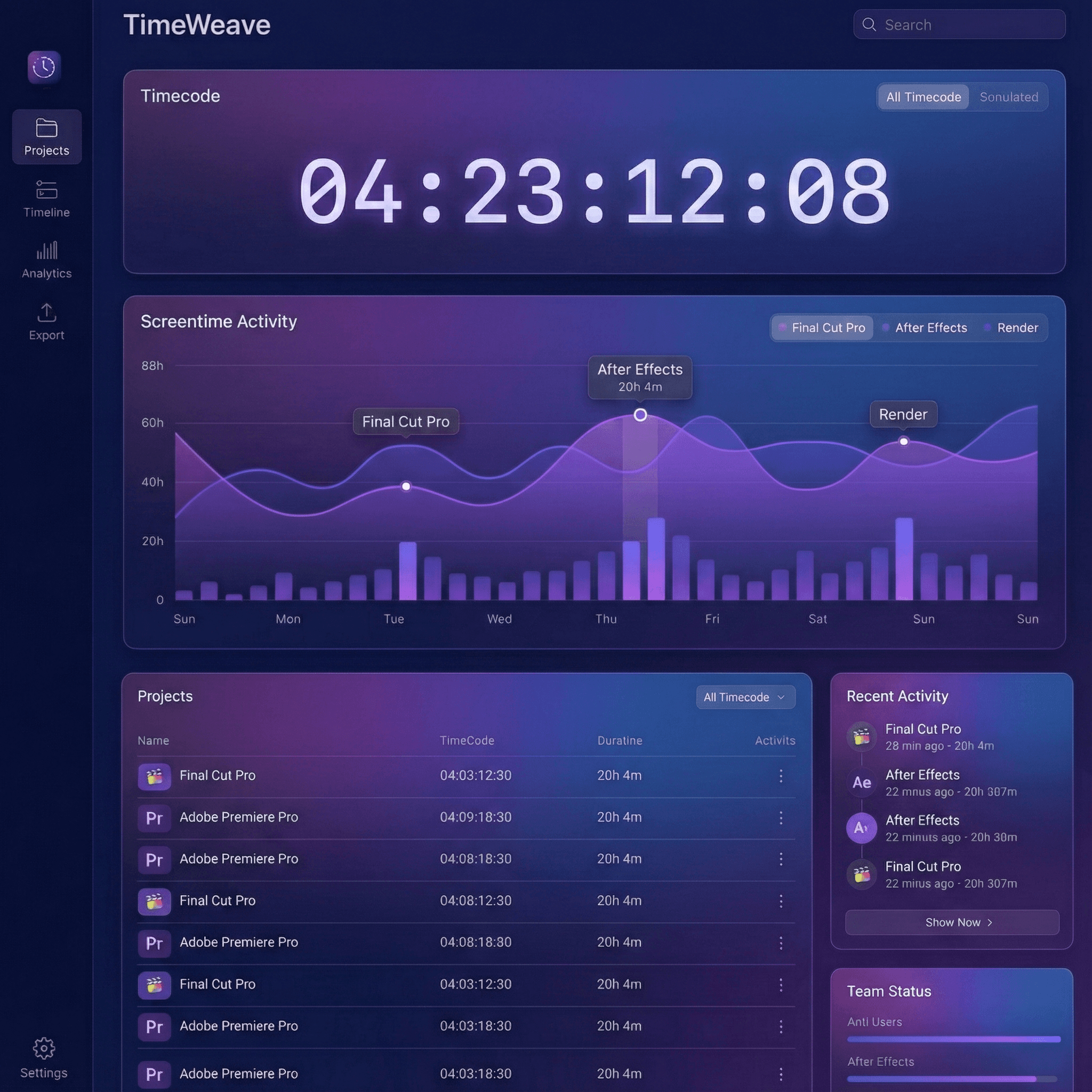Toggle the Final Cut Pro chart legend
Image resolution: width=1092 pixels, height=1092 pixels.
[822, 328]
